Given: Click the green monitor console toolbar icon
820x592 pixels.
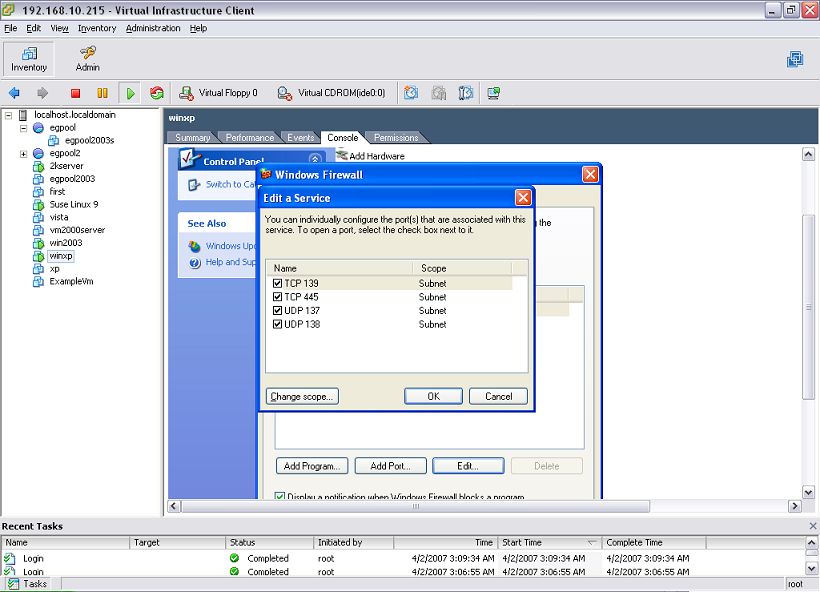Looking at the screenshot, I should (x=493, y=93).
